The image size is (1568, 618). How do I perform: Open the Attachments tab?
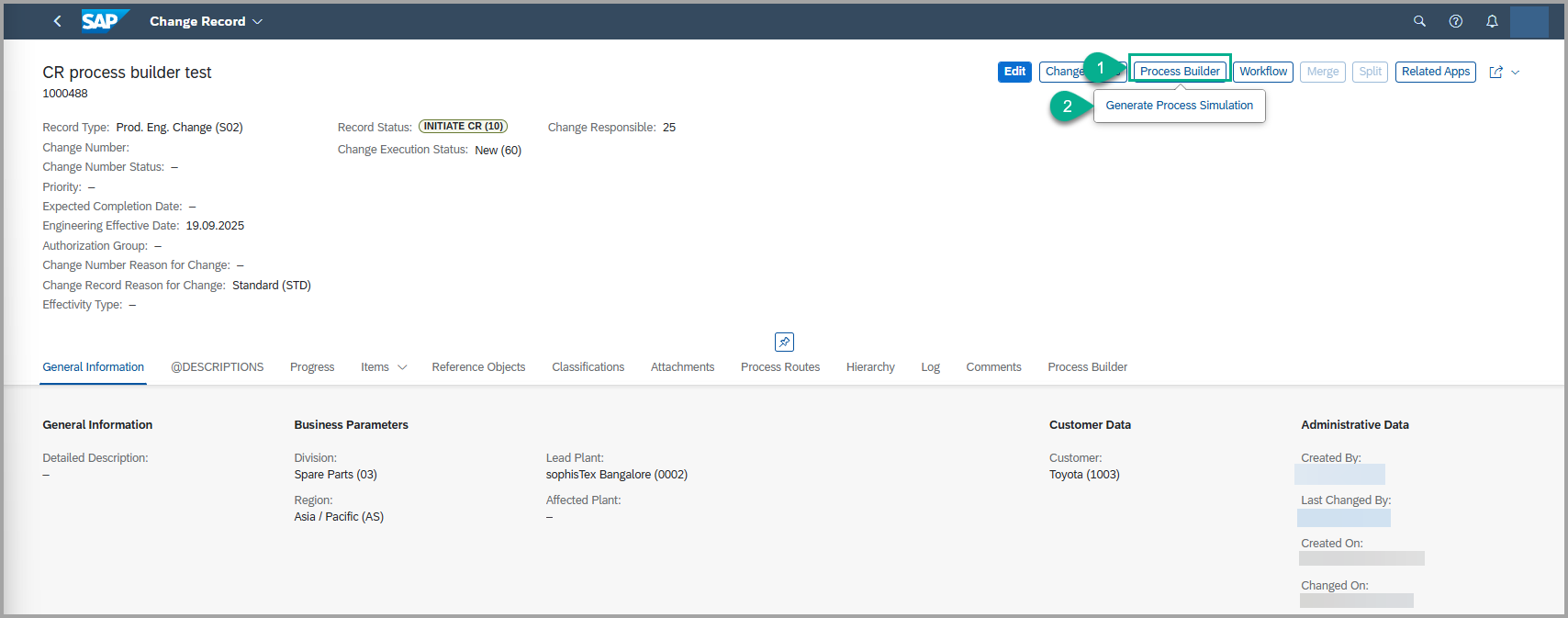click(682, 367)
